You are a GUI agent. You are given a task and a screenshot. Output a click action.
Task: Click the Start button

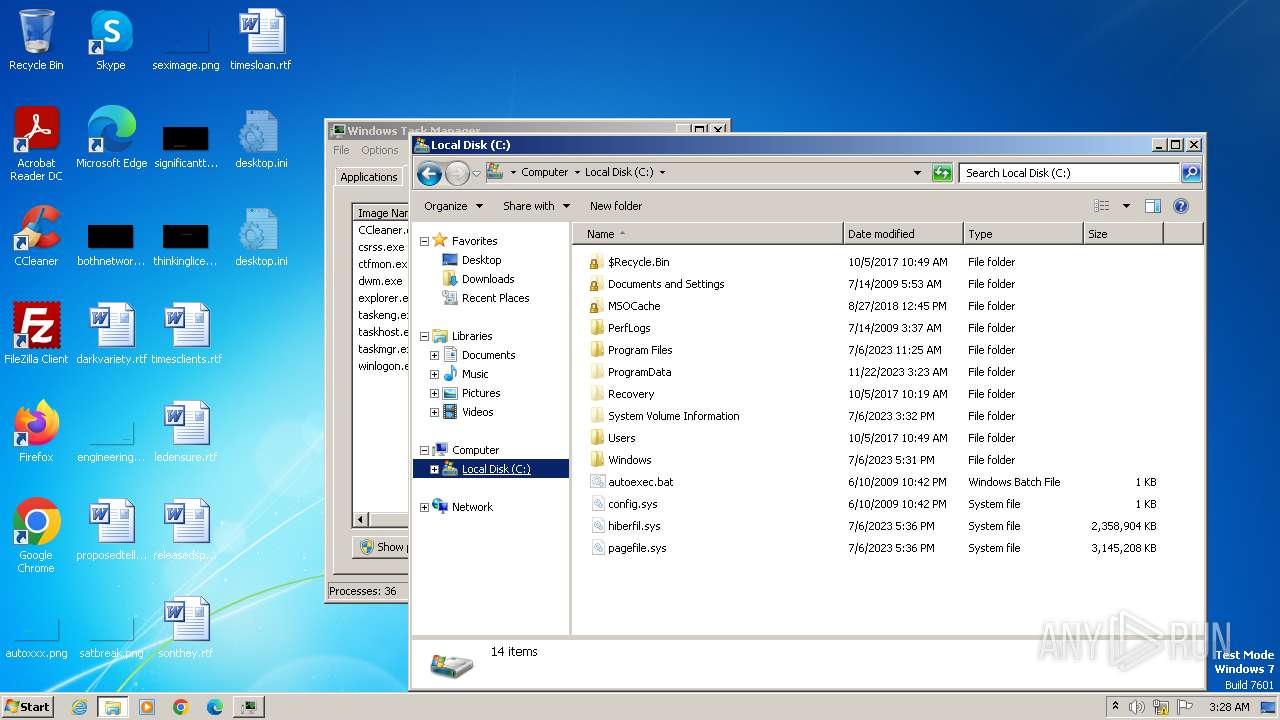point(28,707)
